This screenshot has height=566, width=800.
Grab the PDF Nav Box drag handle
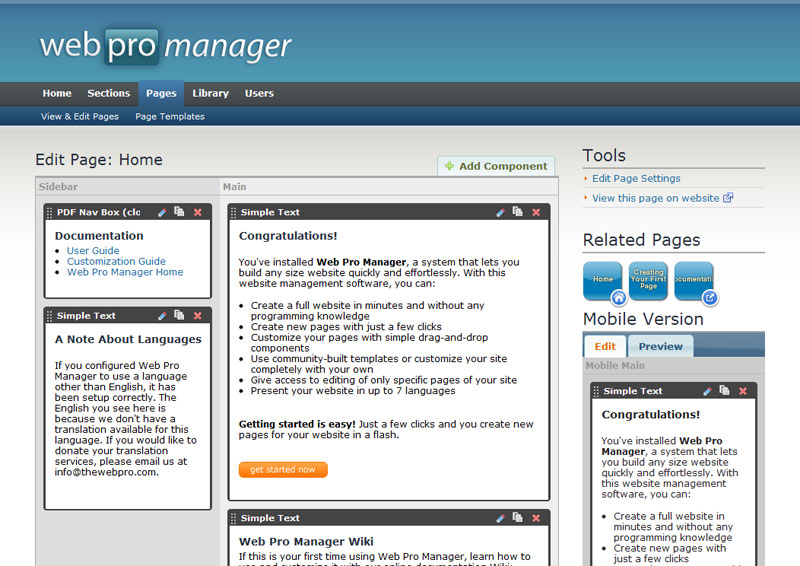click(x=49, y=212)
